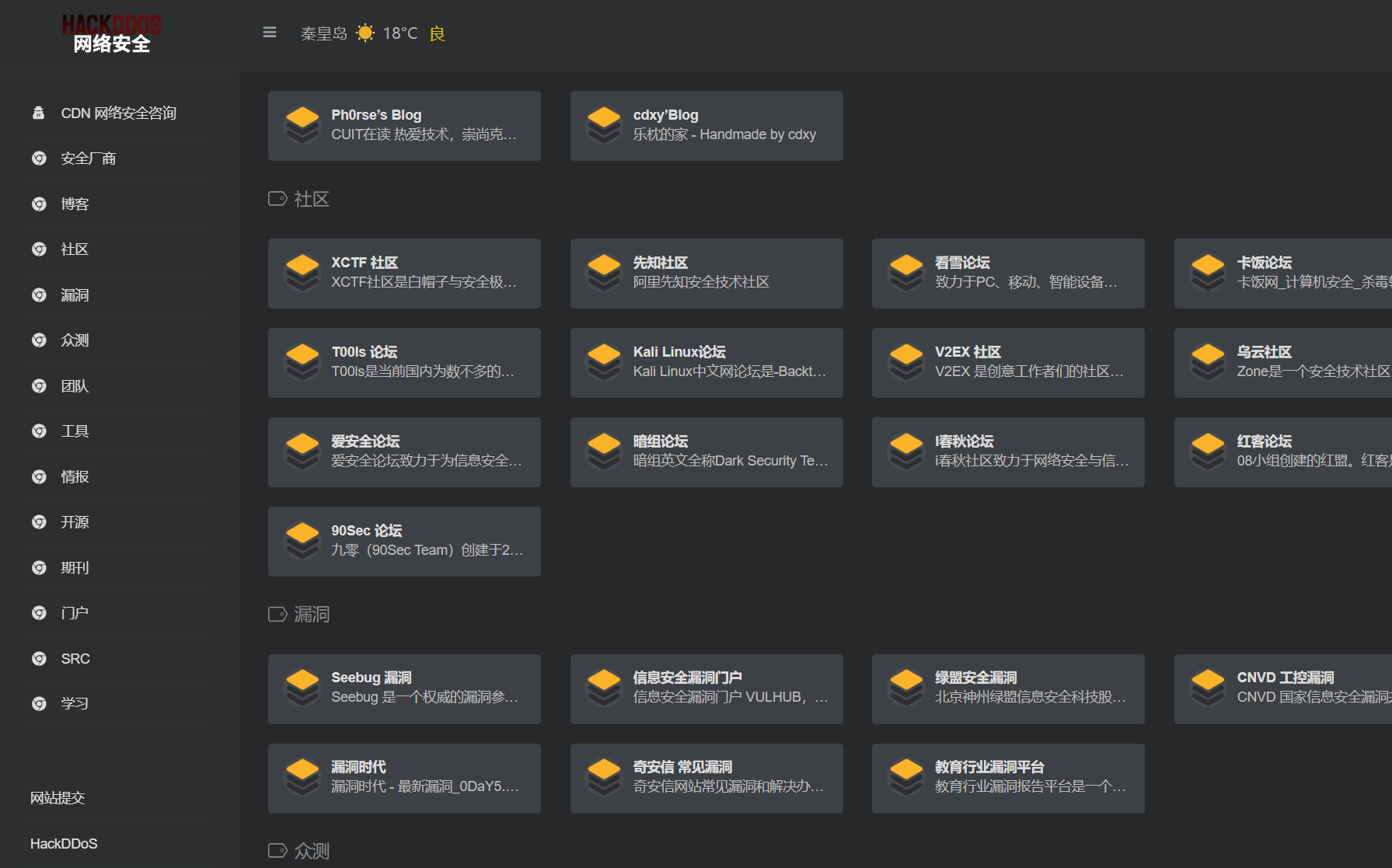The height and width of the screenshot is (868, 1392).
Task: Click the 社区 section tag icon
Action: click(x=277, y=199)
